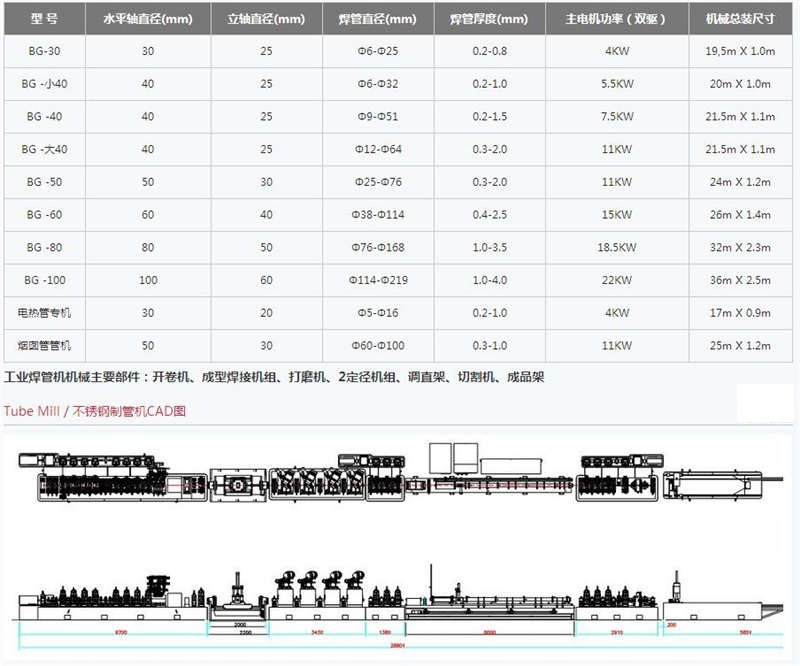Open the top-view CAD drawing of tube mill
Image resolution: width=800 pixels, height=666 pixels.
tap(401, 474)
